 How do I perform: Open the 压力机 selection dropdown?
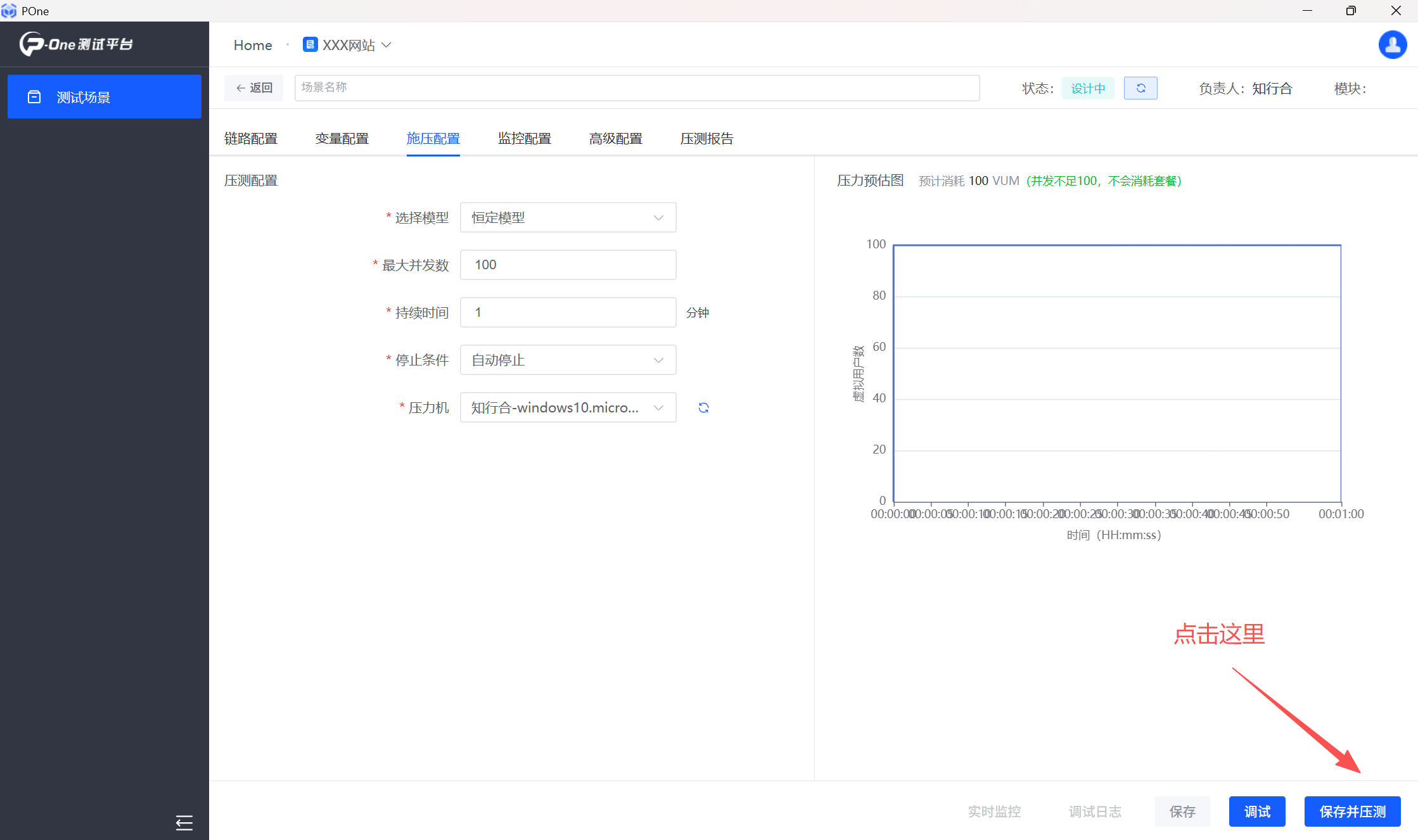click(568, 407)
